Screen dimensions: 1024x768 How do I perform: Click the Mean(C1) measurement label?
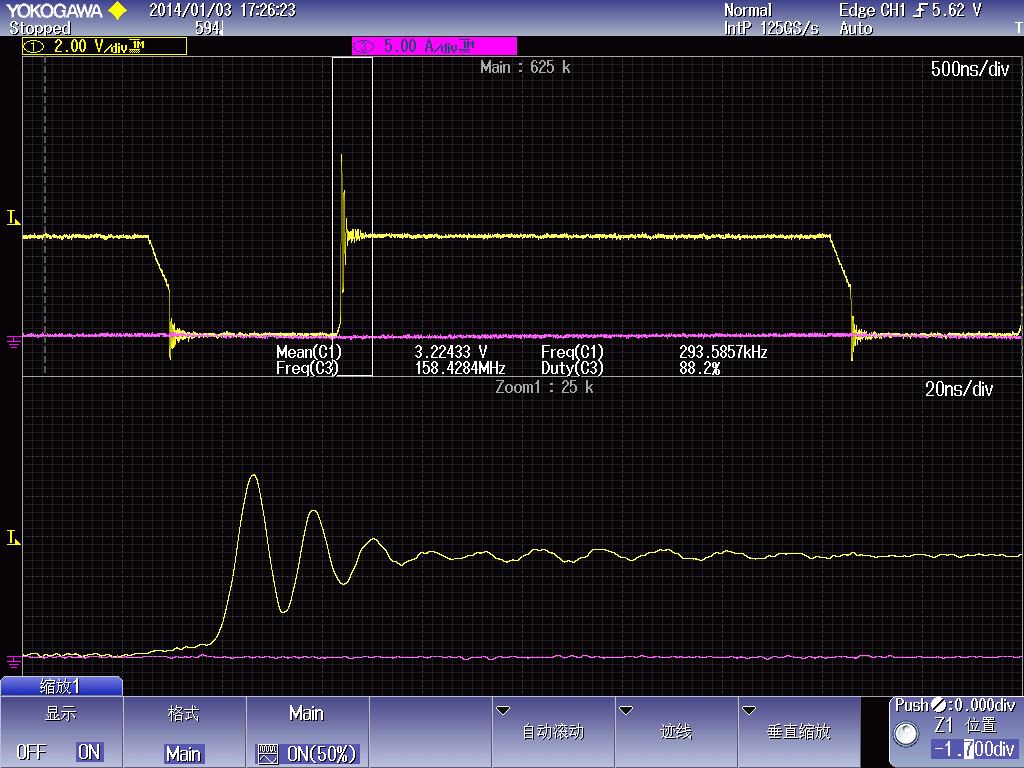point(309,352)
